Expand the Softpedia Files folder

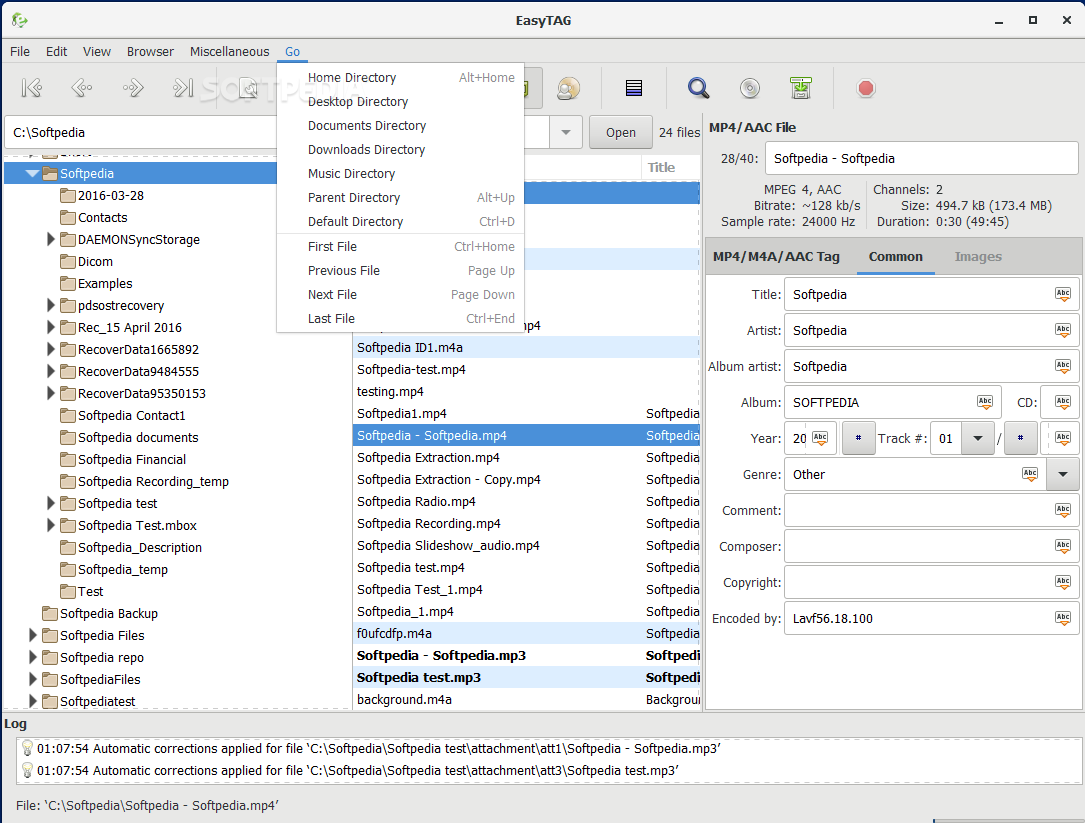33,635
